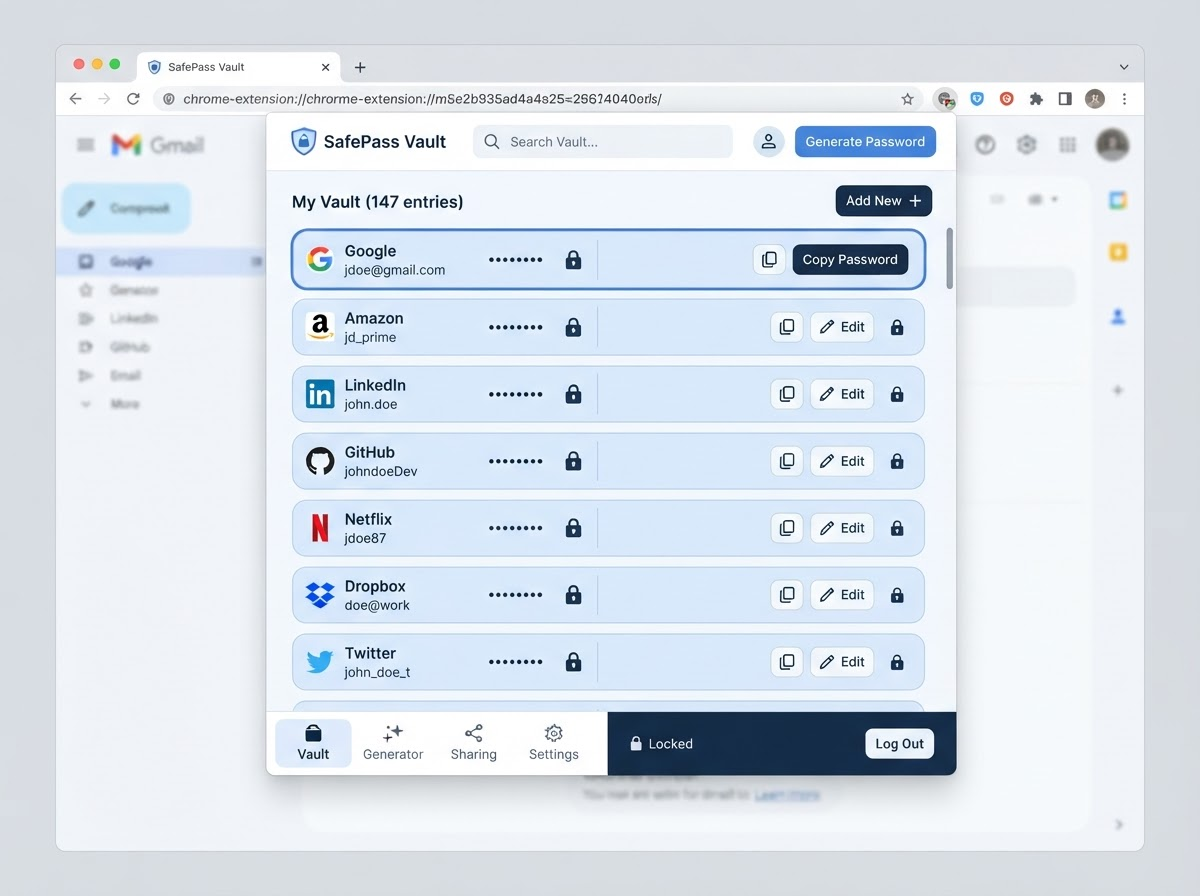The height and width of the screenshot is (896, 1200).
Task: Click padlock beside Google password dots
Action: tap(573, 260)
